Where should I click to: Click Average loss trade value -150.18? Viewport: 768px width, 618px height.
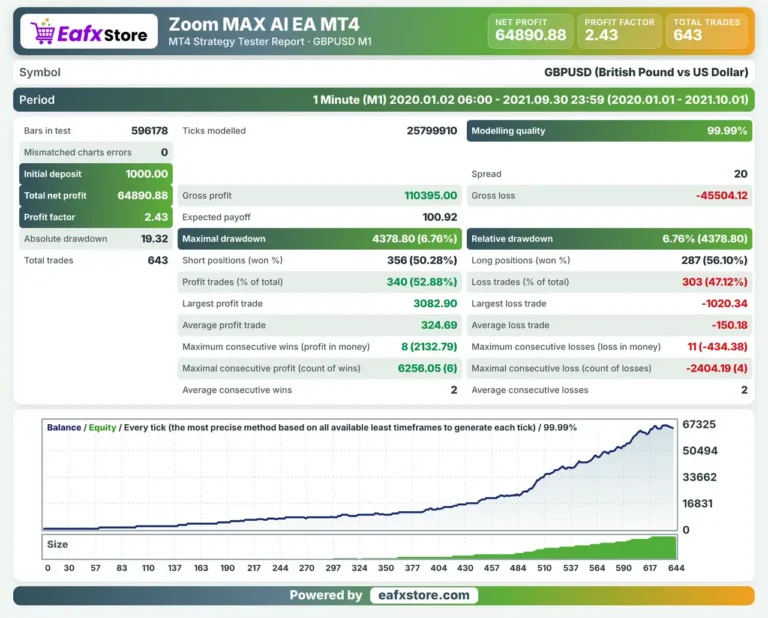[x=729, y=325]
